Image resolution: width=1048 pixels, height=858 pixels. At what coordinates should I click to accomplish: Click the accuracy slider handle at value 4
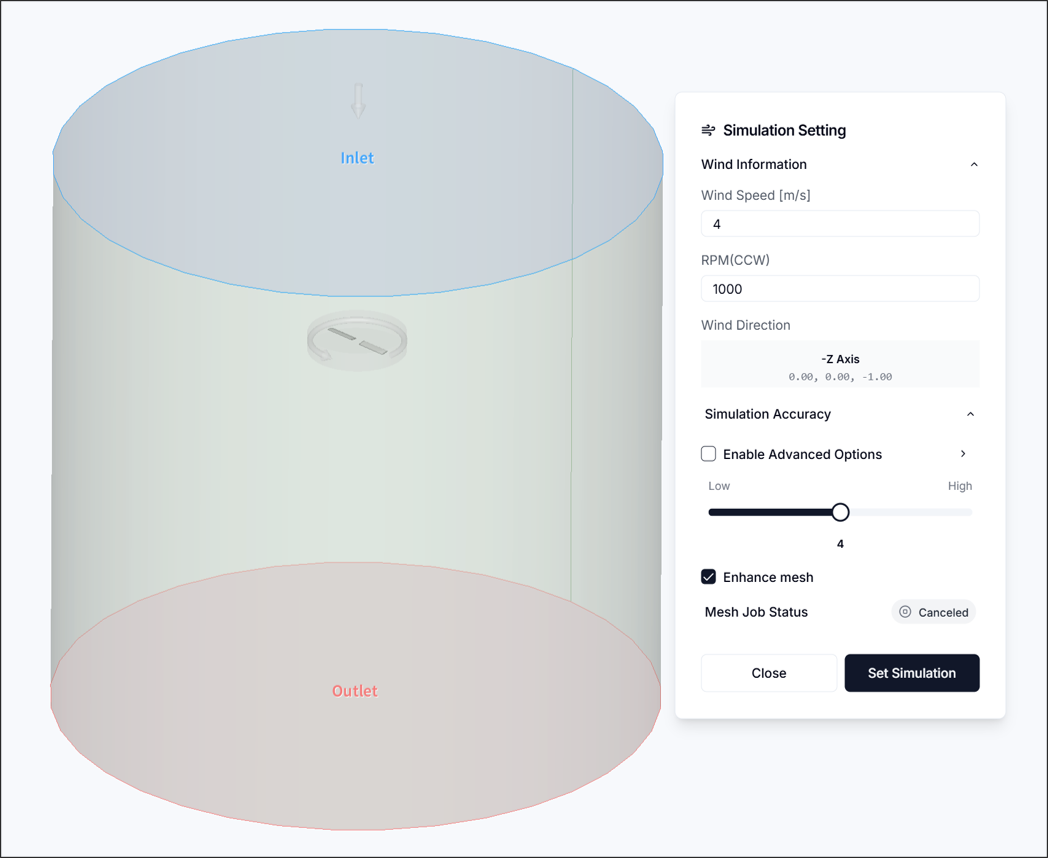[840, 511]
